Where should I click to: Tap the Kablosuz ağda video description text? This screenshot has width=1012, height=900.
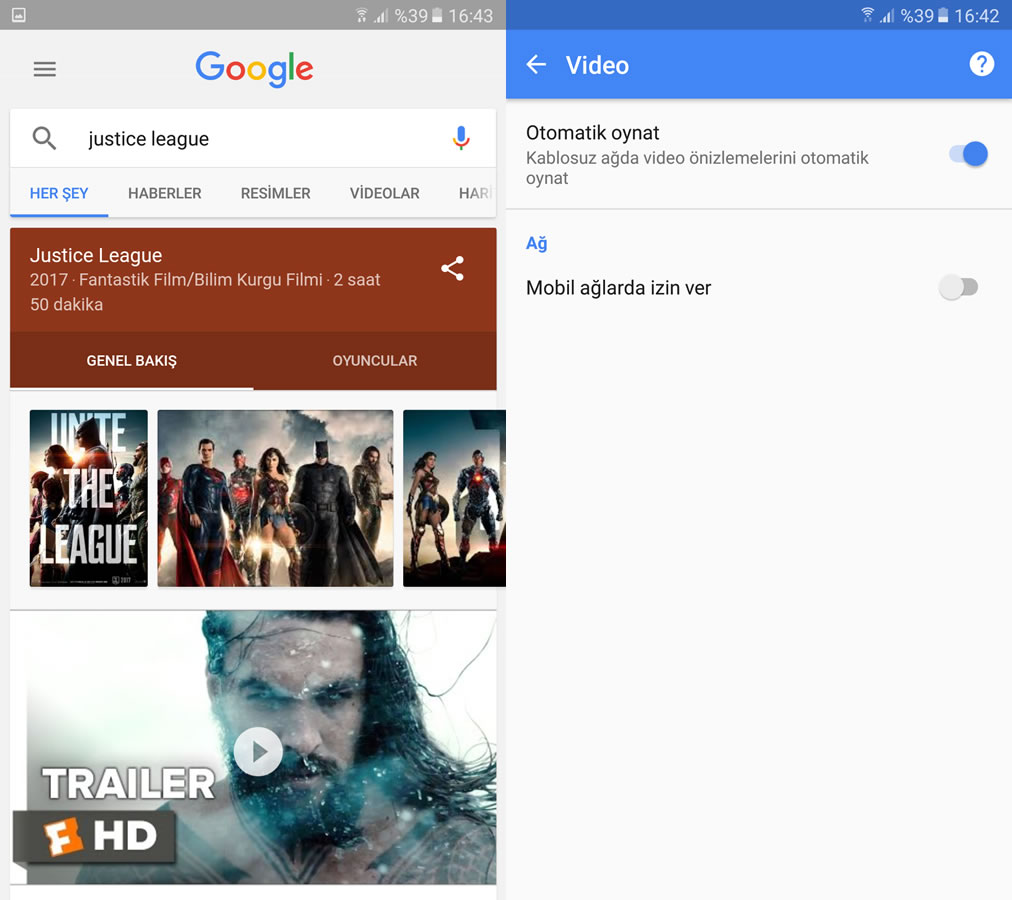[697, 168]
